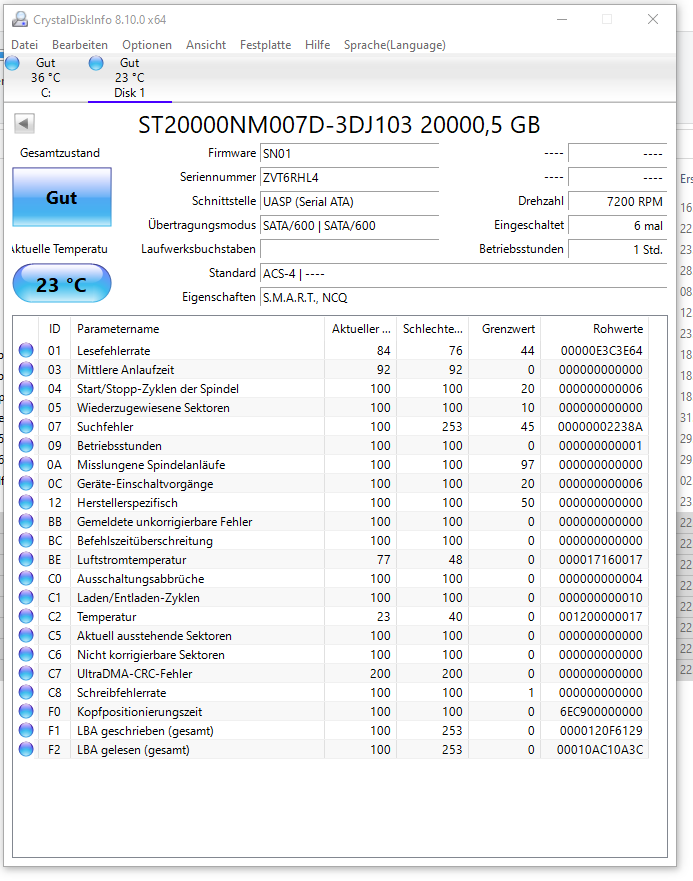Click status orb for Herstellerspezifisch row
This screenshot has height=881, width=693.
26,502
